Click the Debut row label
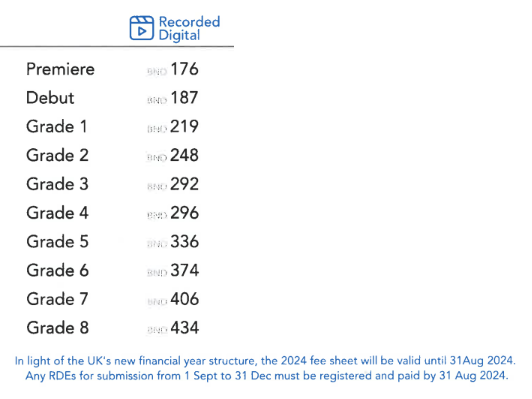 tap(50, 98)
